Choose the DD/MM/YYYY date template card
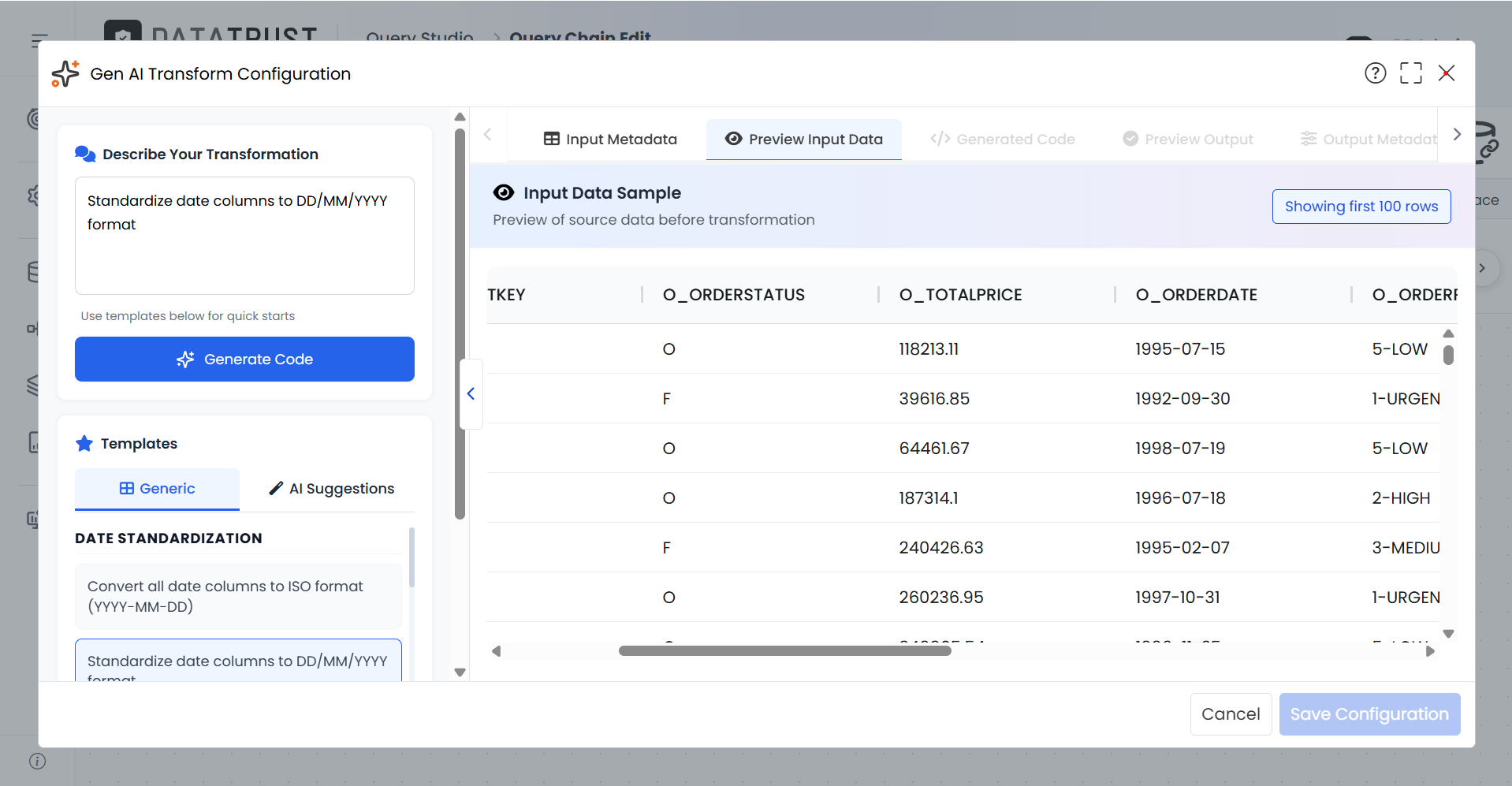 [x=238, y=661]
